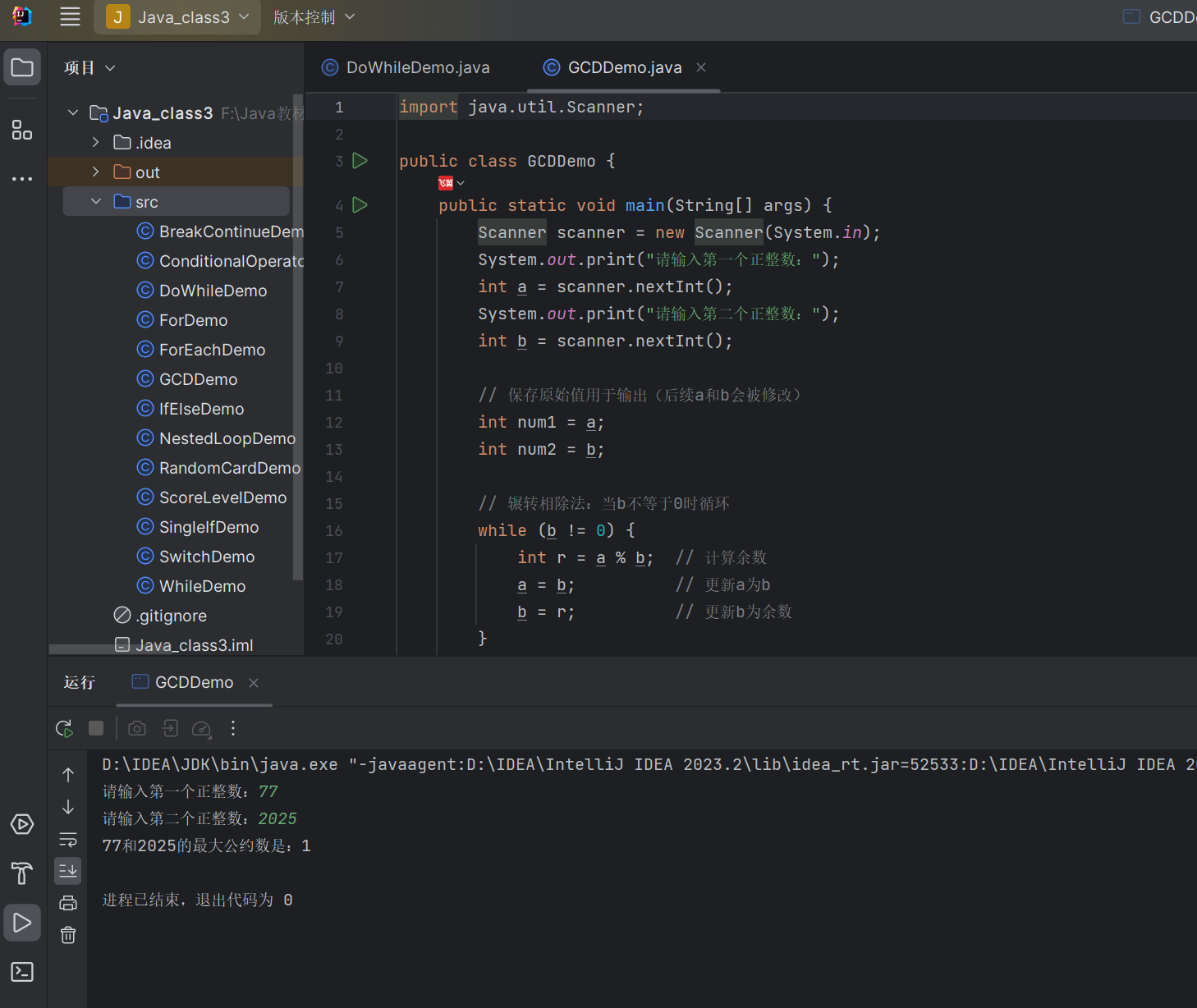
Task: Select the .gitignore file
Action: [x=160, y=616]
